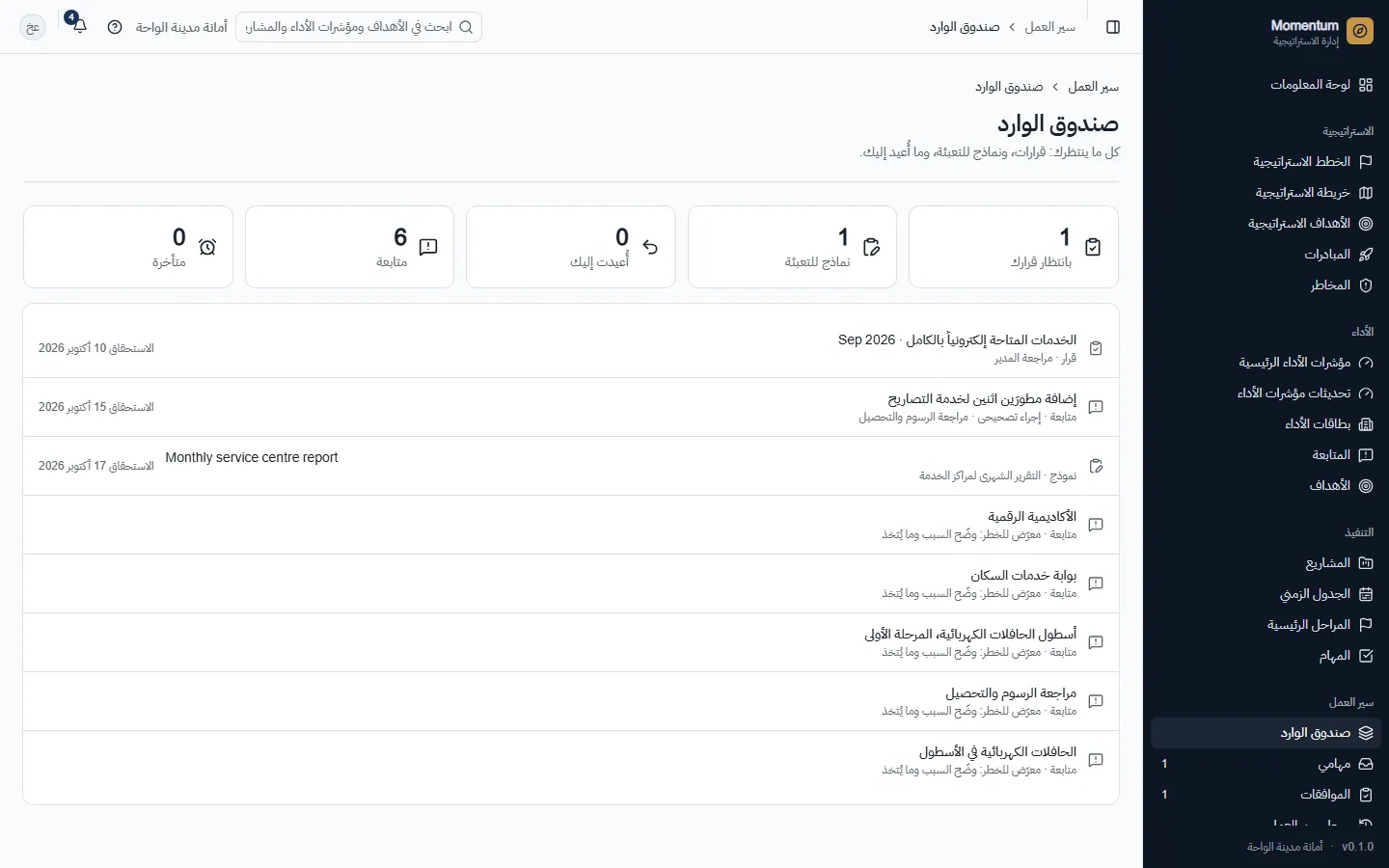Click the flag icon beside الخطط الاستراتيجية
This screenshot has width=1389, height=868.
[1366, 162]
